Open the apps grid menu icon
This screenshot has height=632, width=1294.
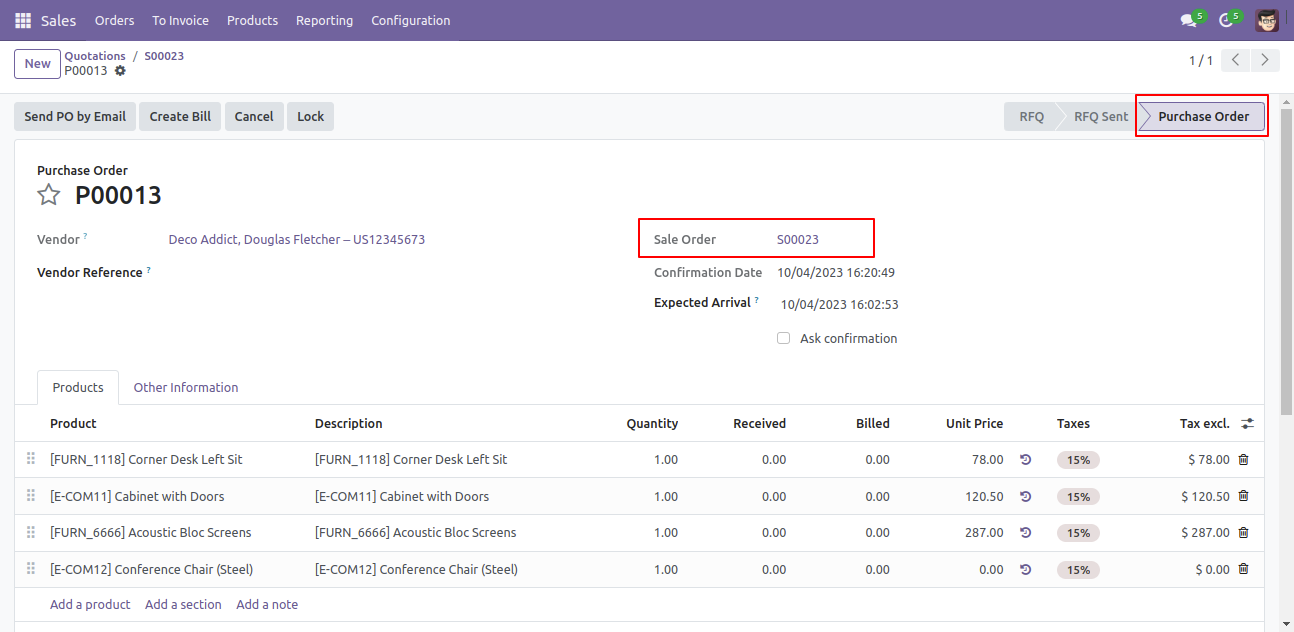point(23,20)
